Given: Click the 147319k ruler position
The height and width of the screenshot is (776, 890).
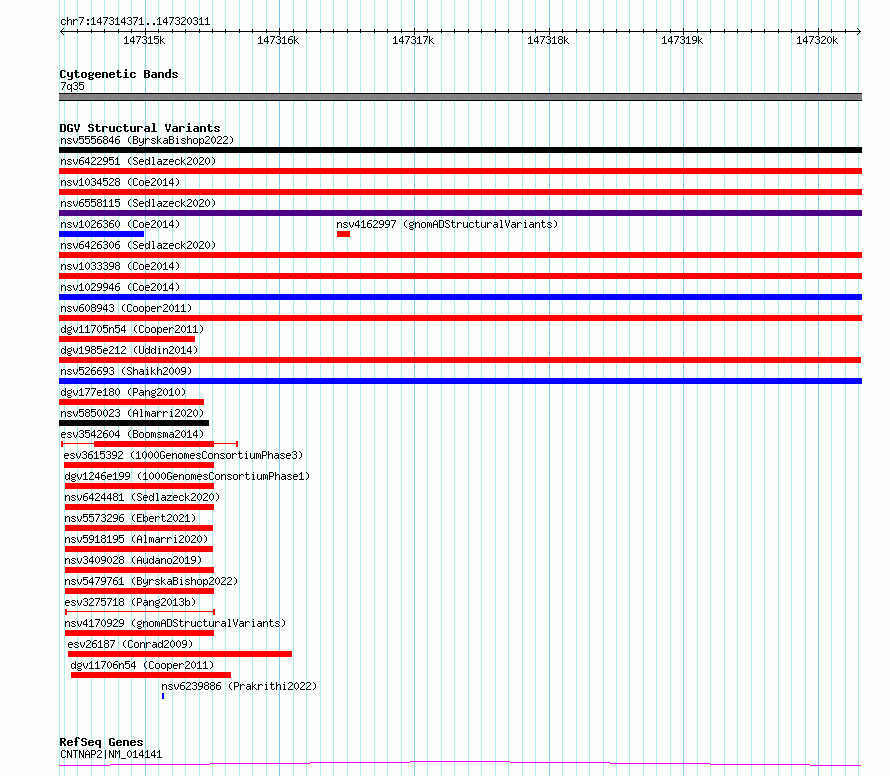Looking at the screenshot, I should coord(682,40).
